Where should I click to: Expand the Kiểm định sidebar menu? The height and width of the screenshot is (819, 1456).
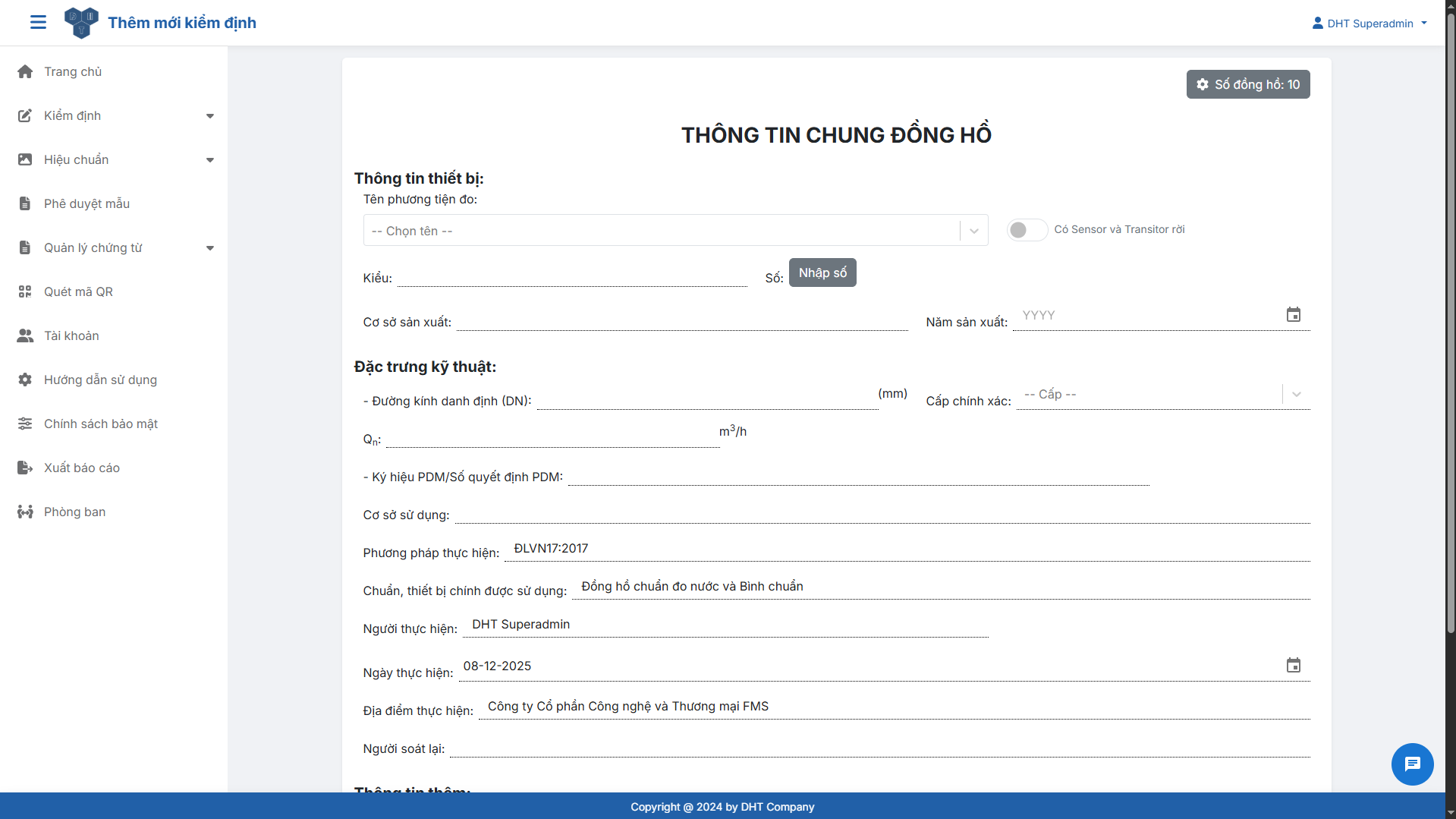(115, 116)
